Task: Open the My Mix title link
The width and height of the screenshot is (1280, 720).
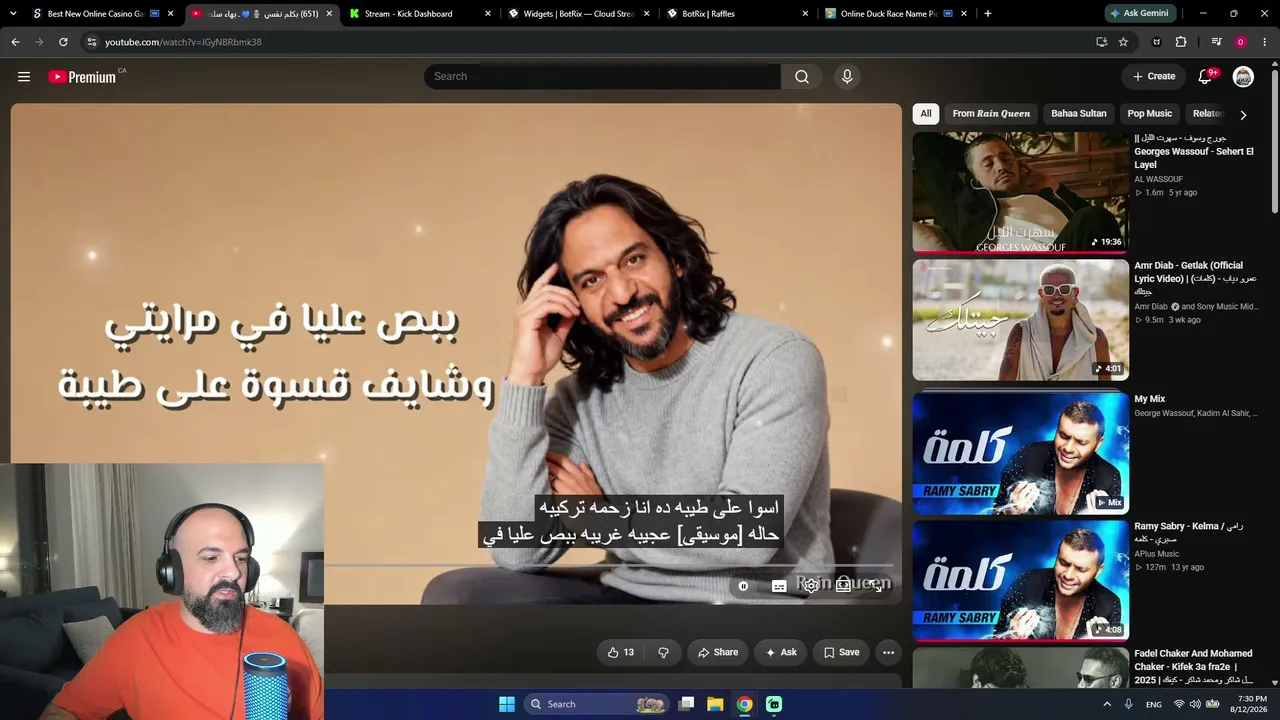Action: click(1150, 399)
